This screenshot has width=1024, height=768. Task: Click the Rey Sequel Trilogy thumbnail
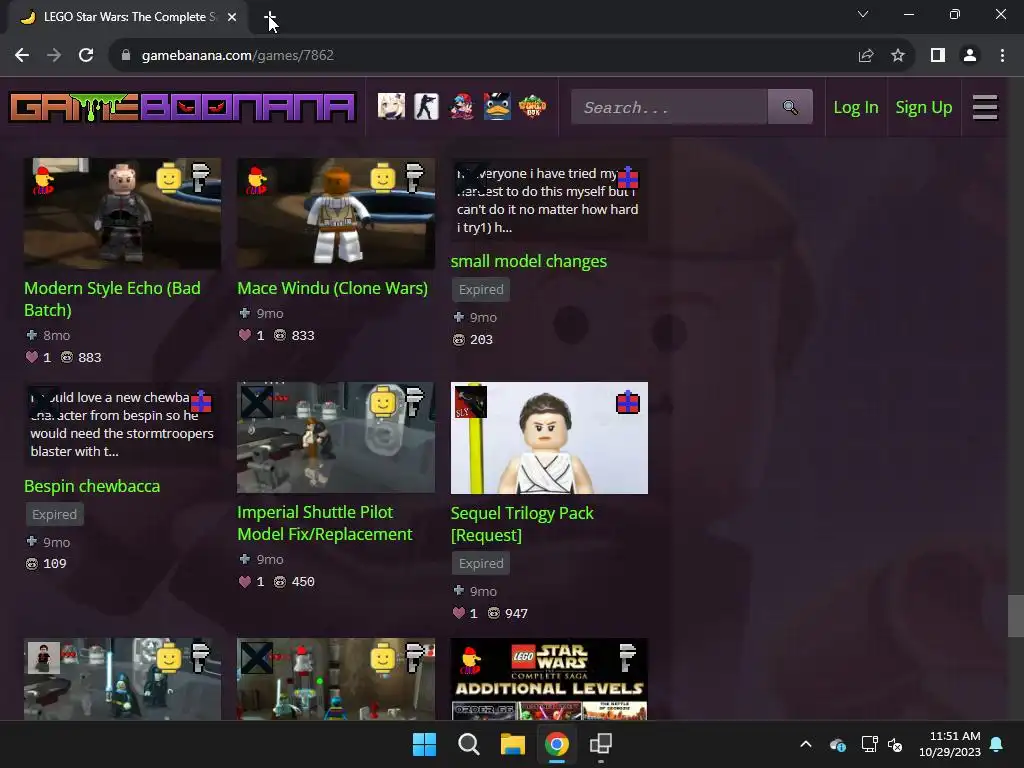point(549,438)
